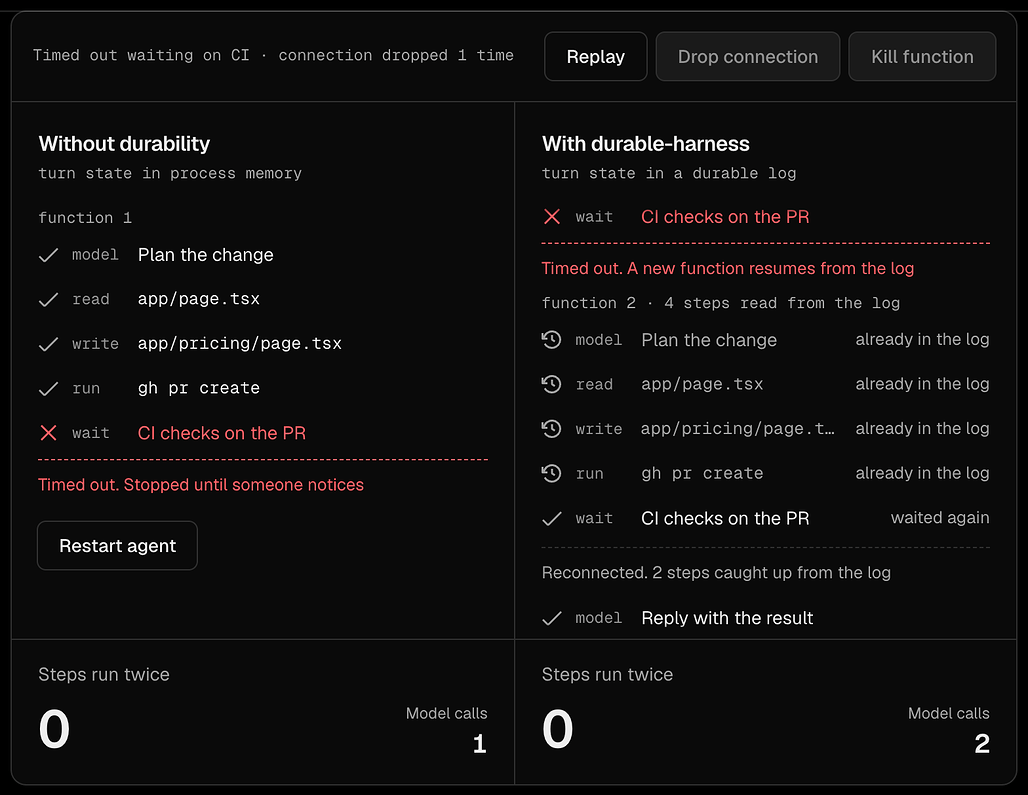Select the 'Without durability' heading
The image size is (1028, 795).
pos(125,144)
